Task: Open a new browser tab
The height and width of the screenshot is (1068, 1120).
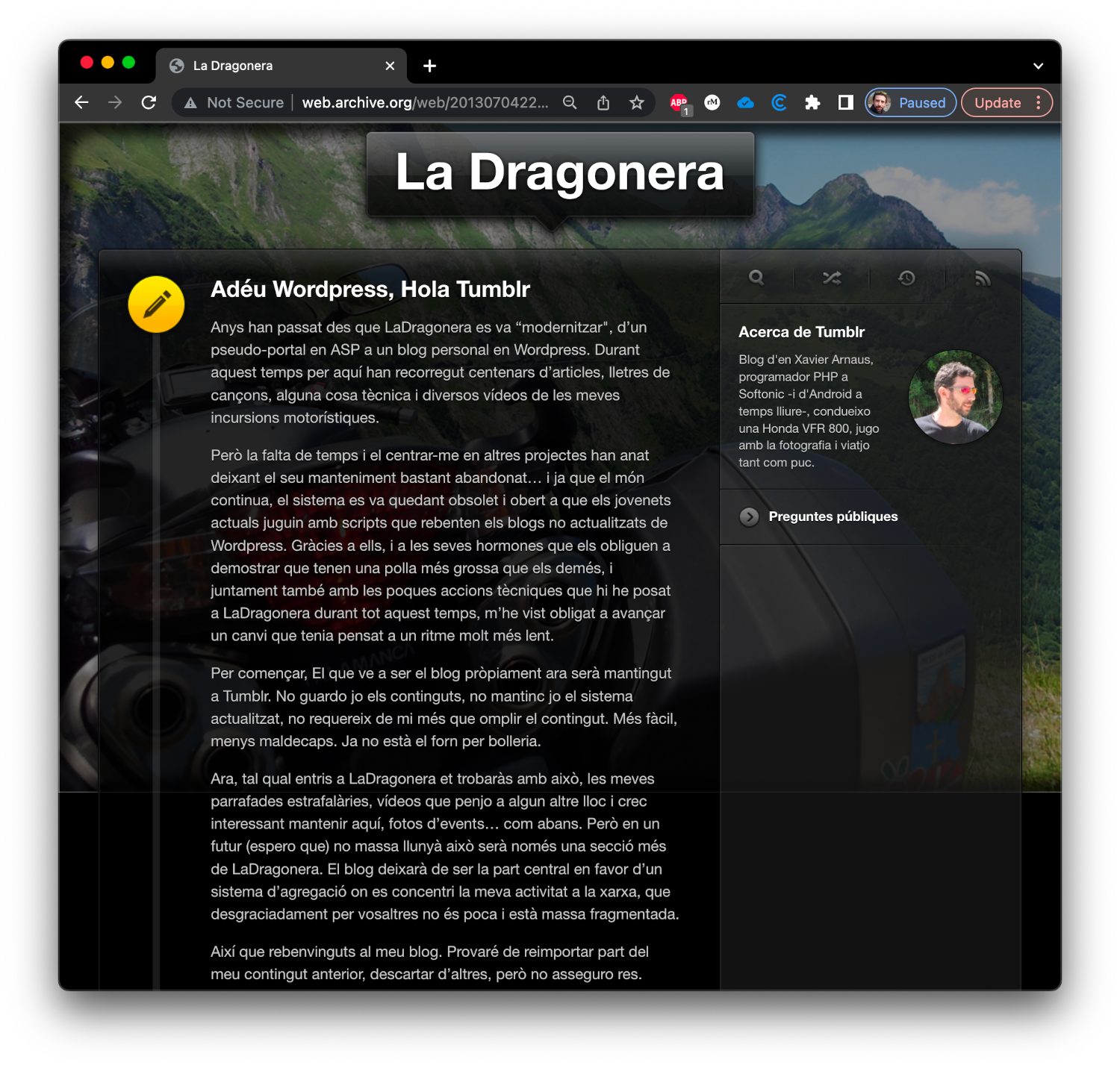Action: click(429, 66)
